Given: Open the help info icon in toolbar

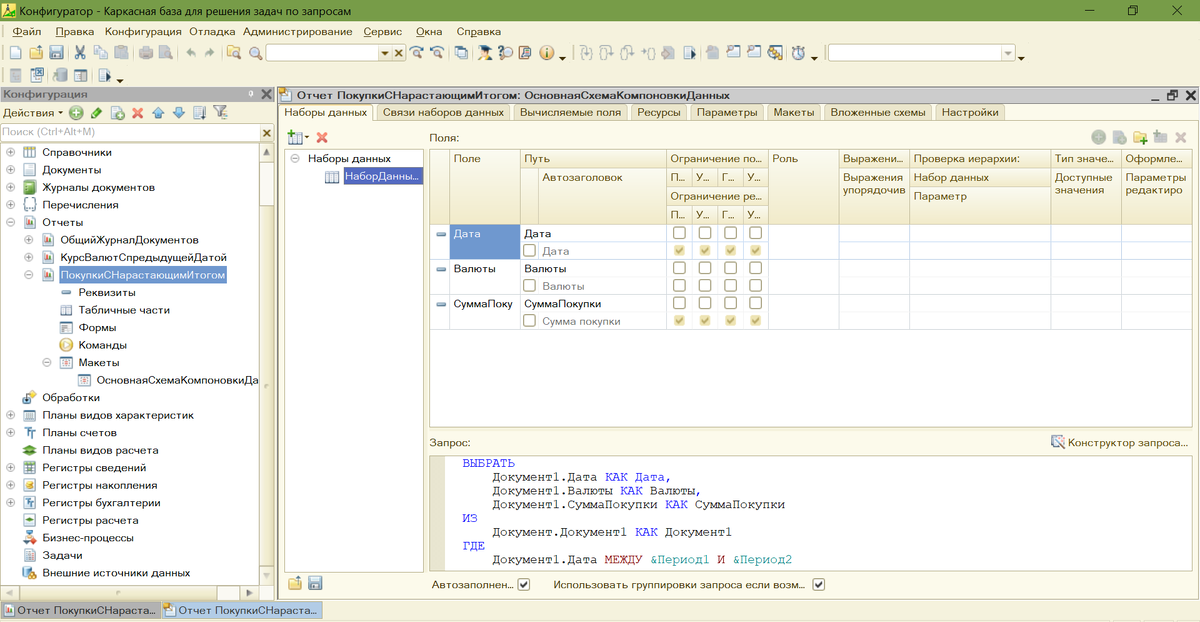Looking at the screenshot, I should pyautogui.click(x=547, y=53).
